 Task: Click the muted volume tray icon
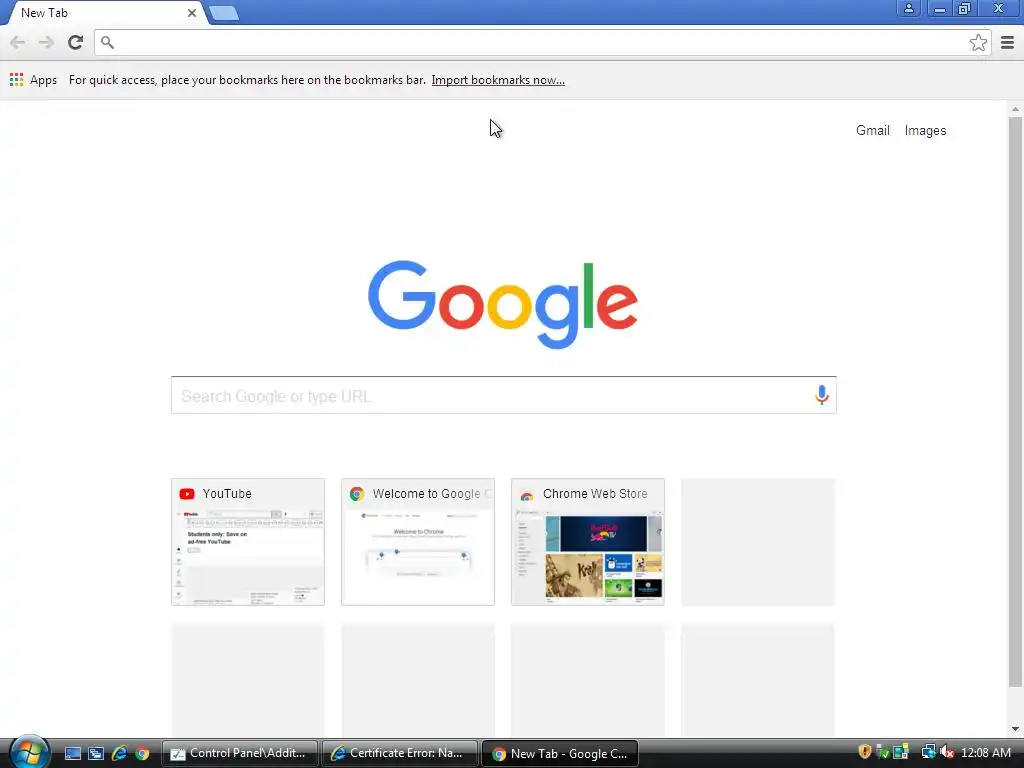pyautogui.click(x=947, y=752)
